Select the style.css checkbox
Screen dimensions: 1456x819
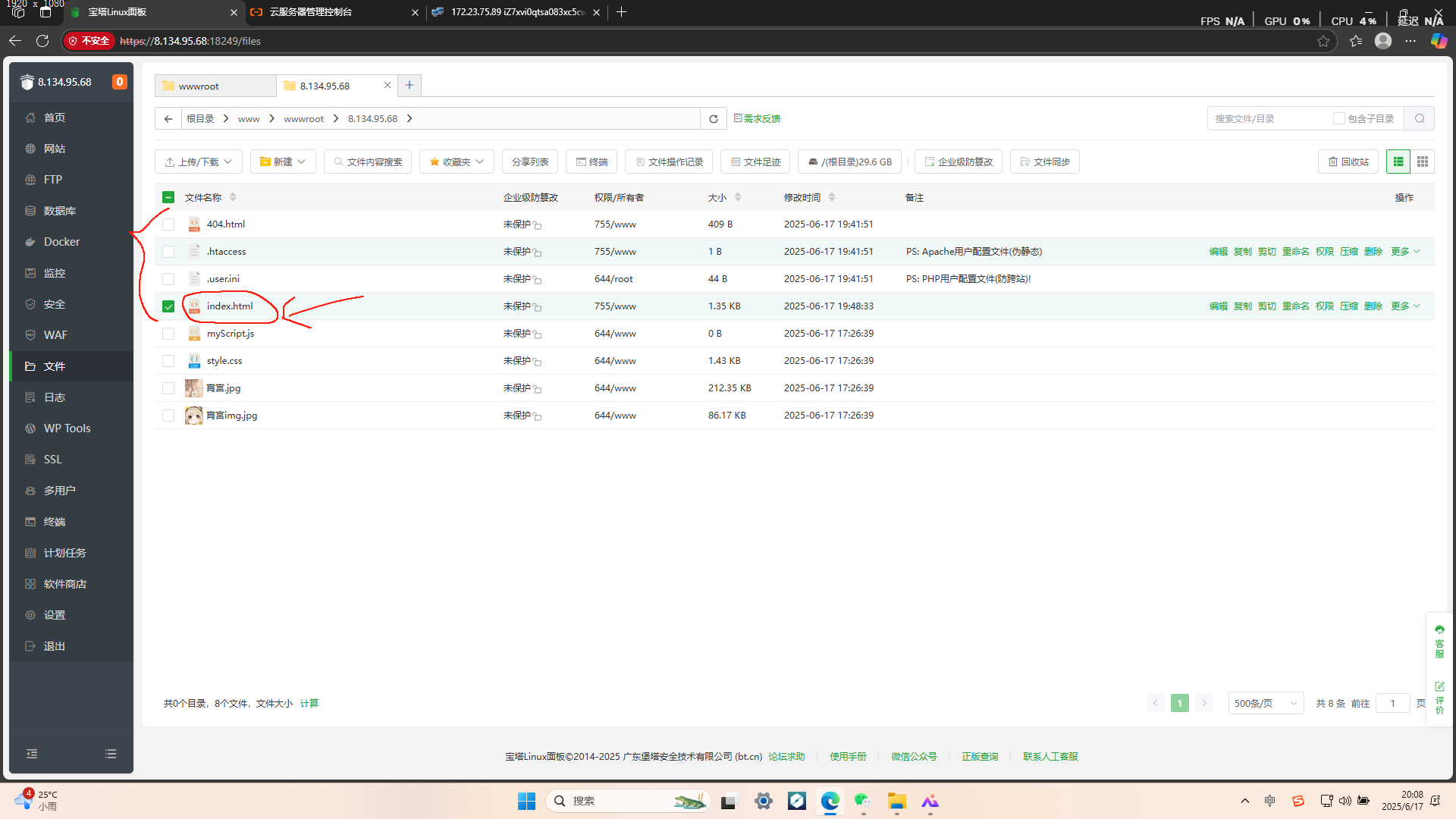(x=168, y=361)
